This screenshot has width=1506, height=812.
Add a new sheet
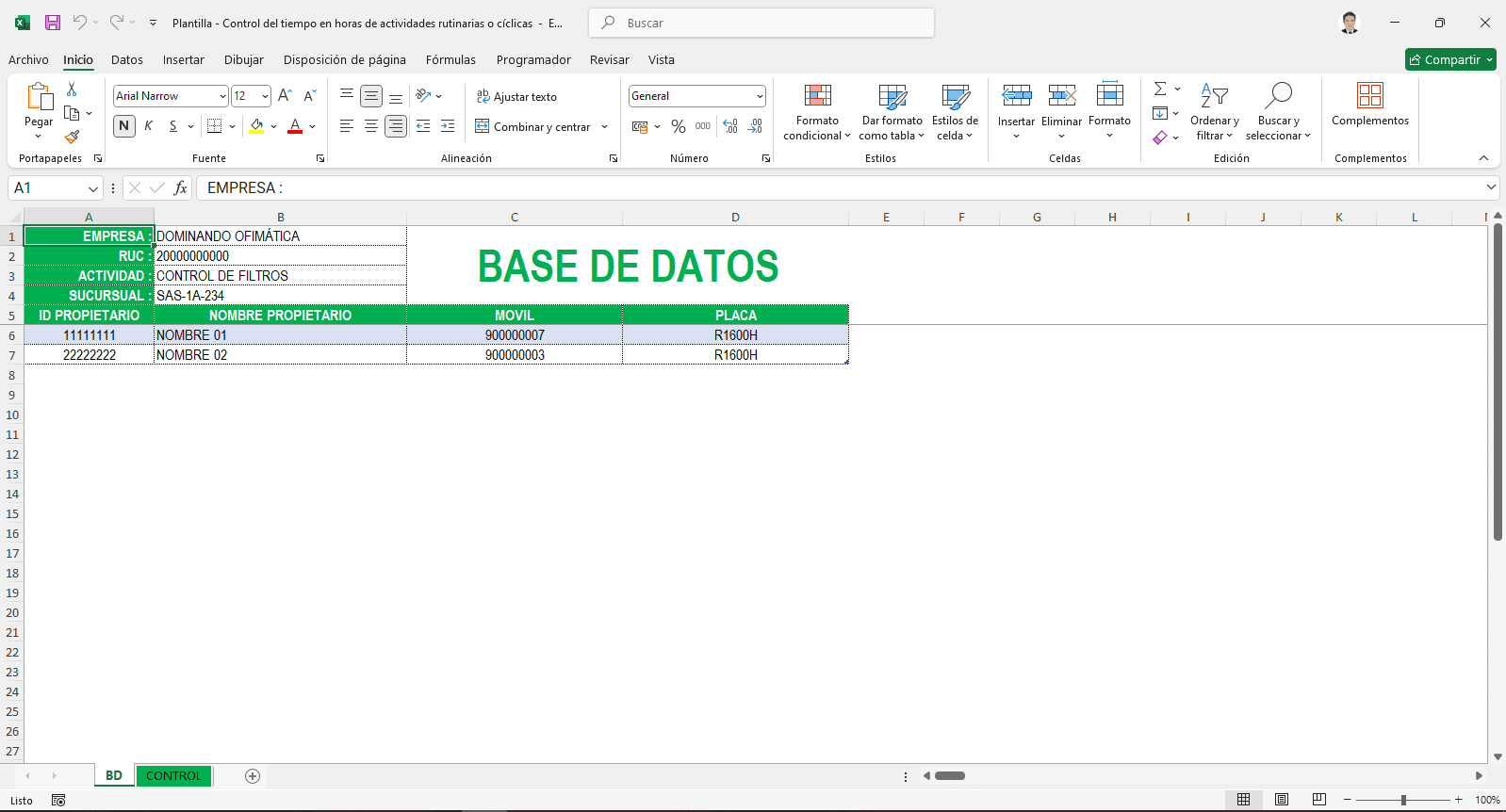click(253, 776)
